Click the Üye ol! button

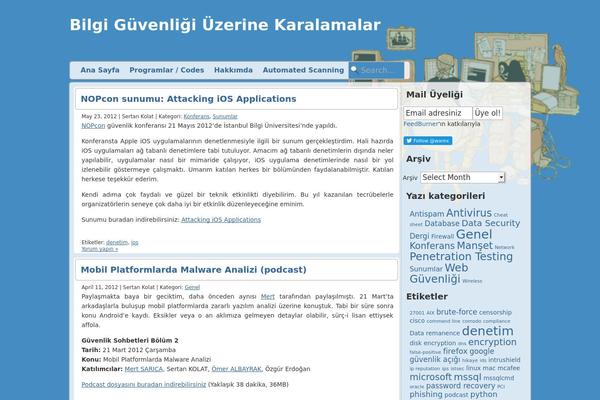pos(488,113)
